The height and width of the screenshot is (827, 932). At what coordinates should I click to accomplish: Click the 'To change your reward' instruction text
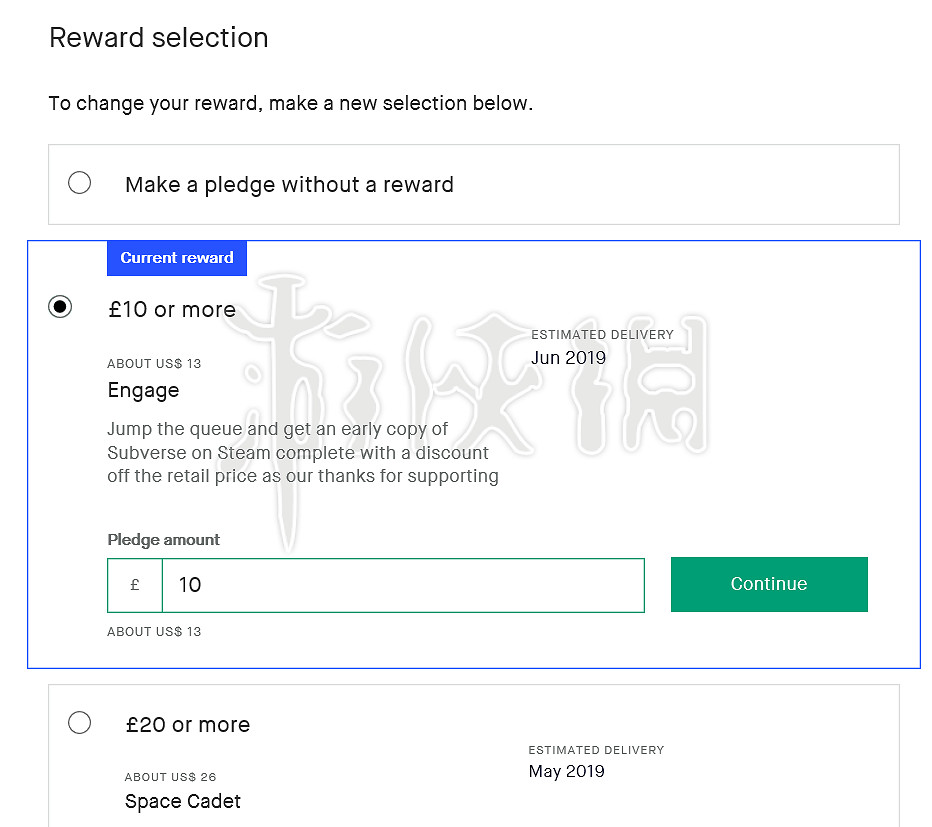pos(290,104)
